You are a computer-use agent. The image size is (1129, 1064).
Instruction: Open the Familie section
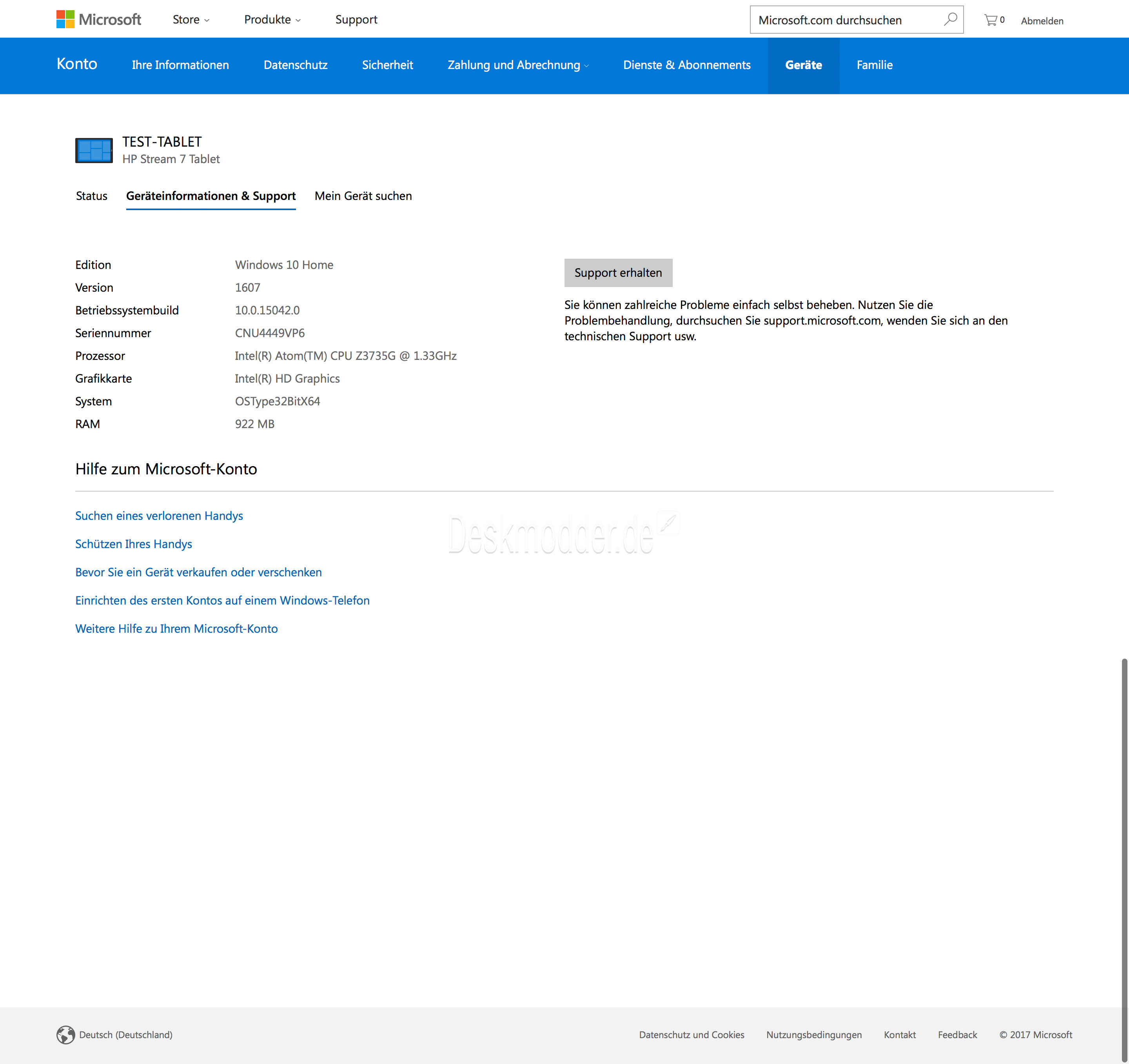875,65
